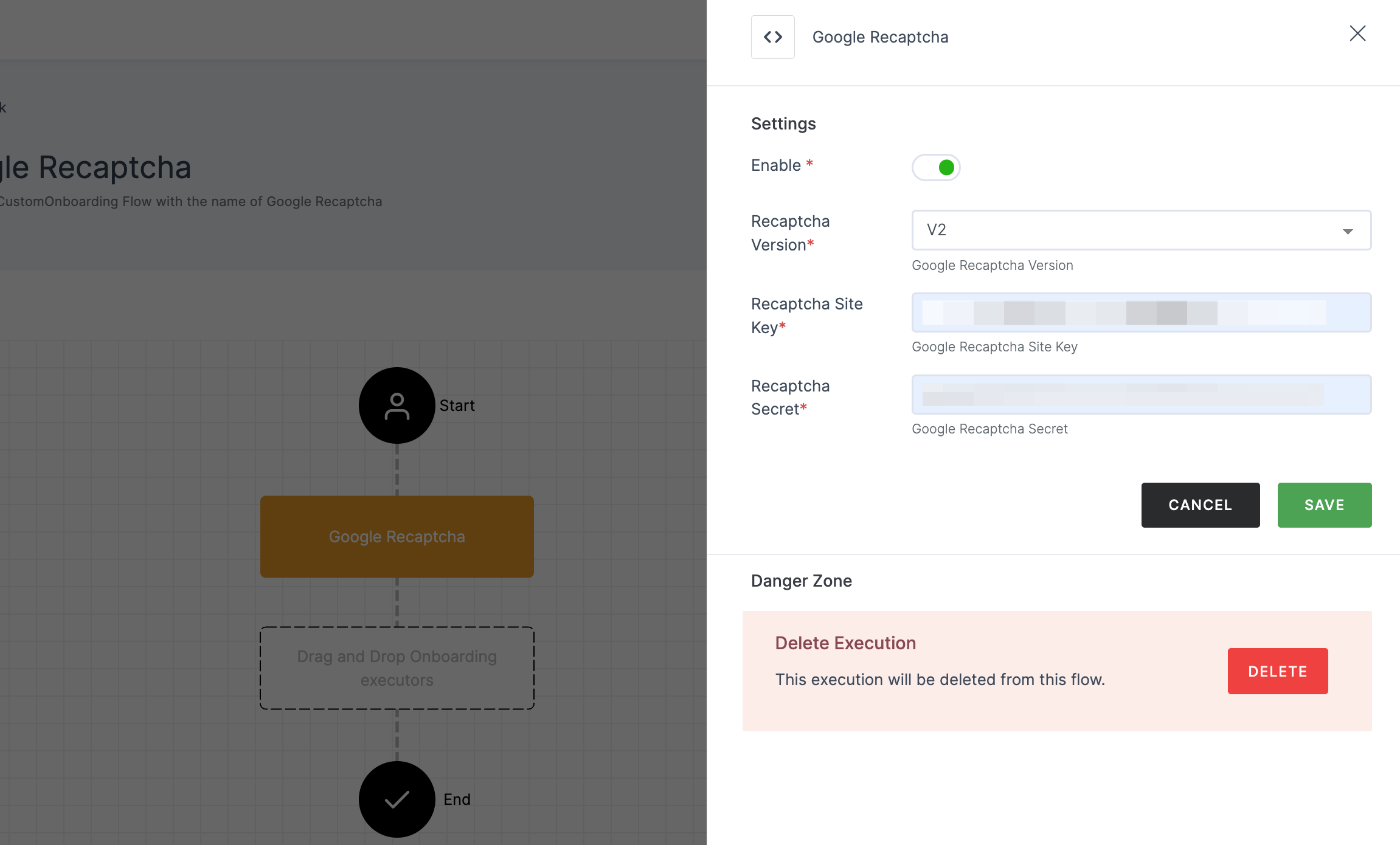Save the Recaptcha settings

click(1325, 505)
